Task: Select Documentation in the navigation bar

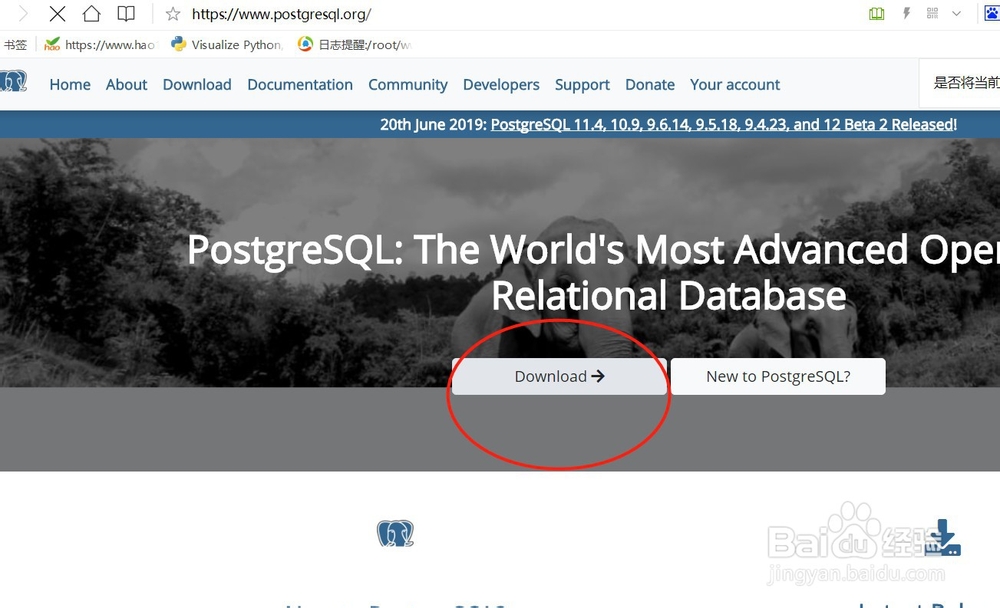Action: [299, 85]
